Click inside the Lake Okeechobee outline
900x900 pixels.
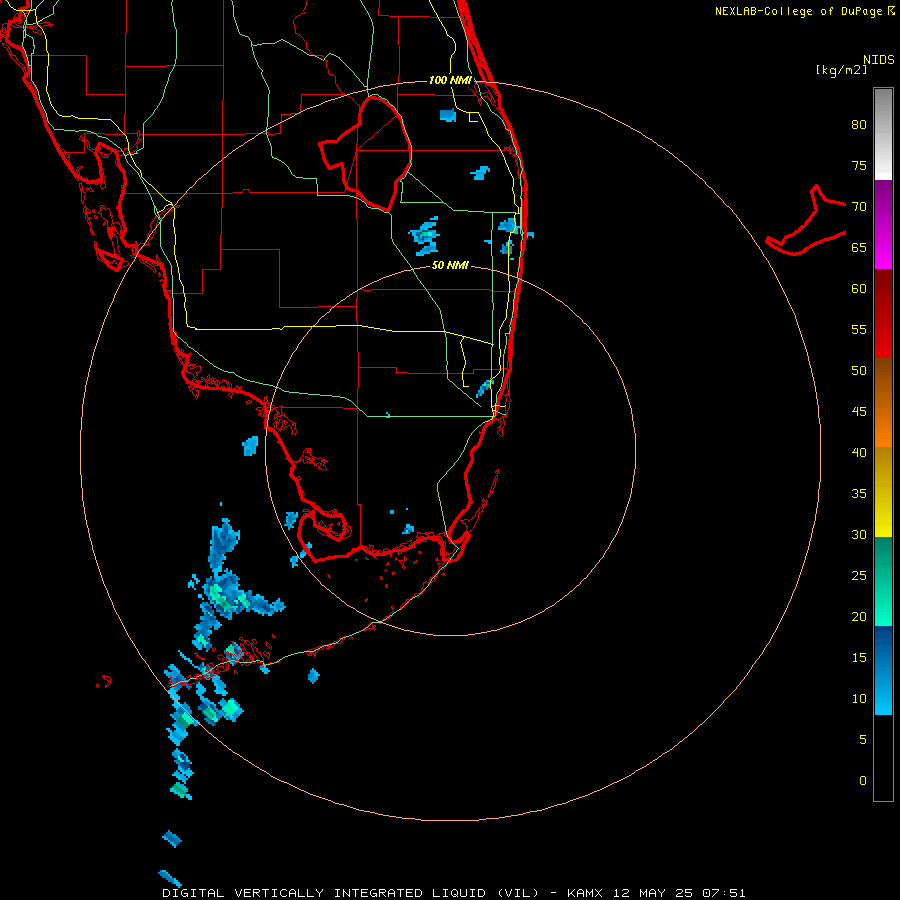[x=373, y=155]
